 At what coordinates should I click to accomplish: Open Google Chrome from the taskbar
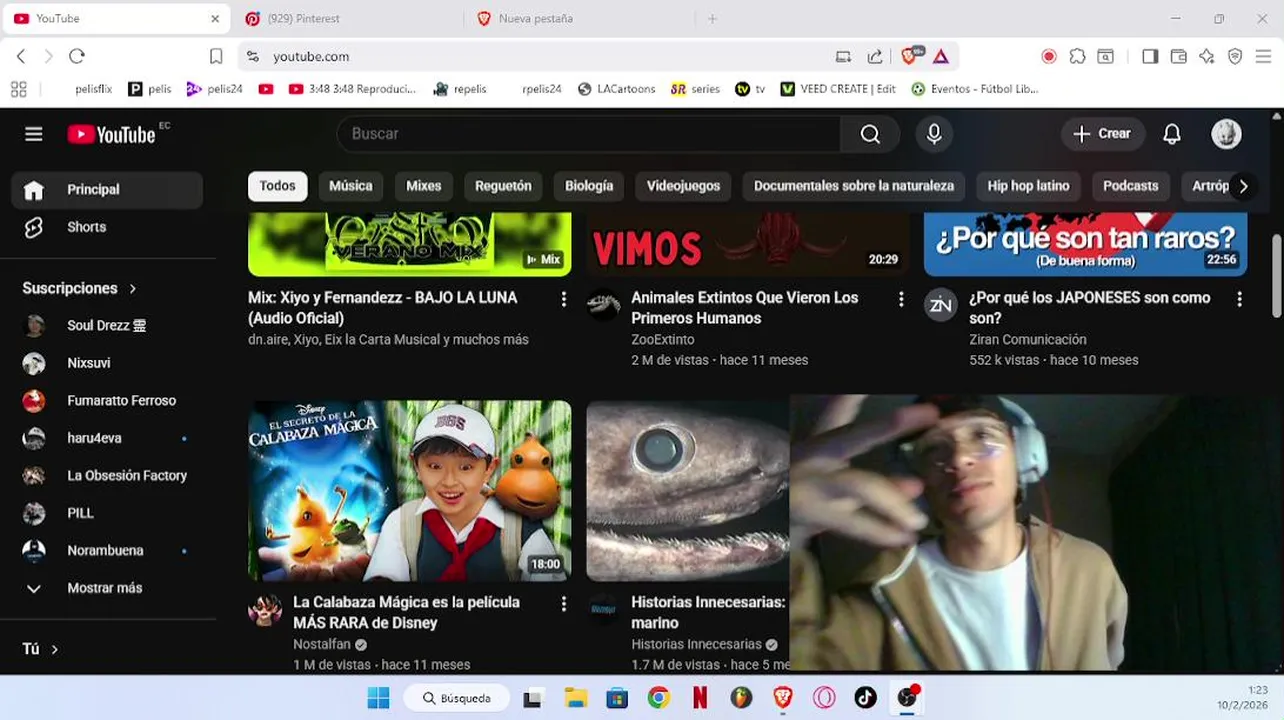(658, 698)
